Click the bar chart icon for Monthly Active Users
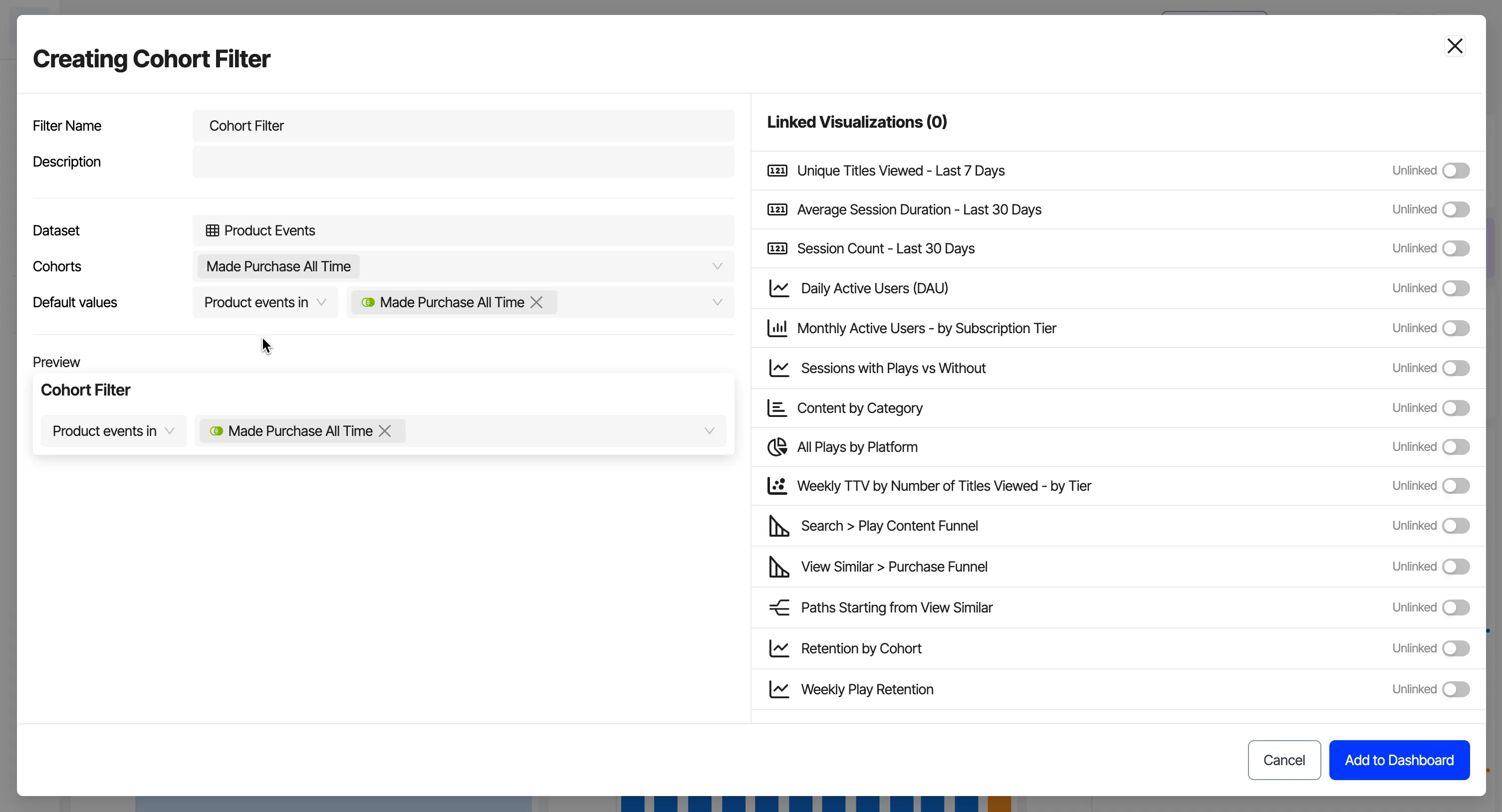1502x812 pixels. point(776,328)
